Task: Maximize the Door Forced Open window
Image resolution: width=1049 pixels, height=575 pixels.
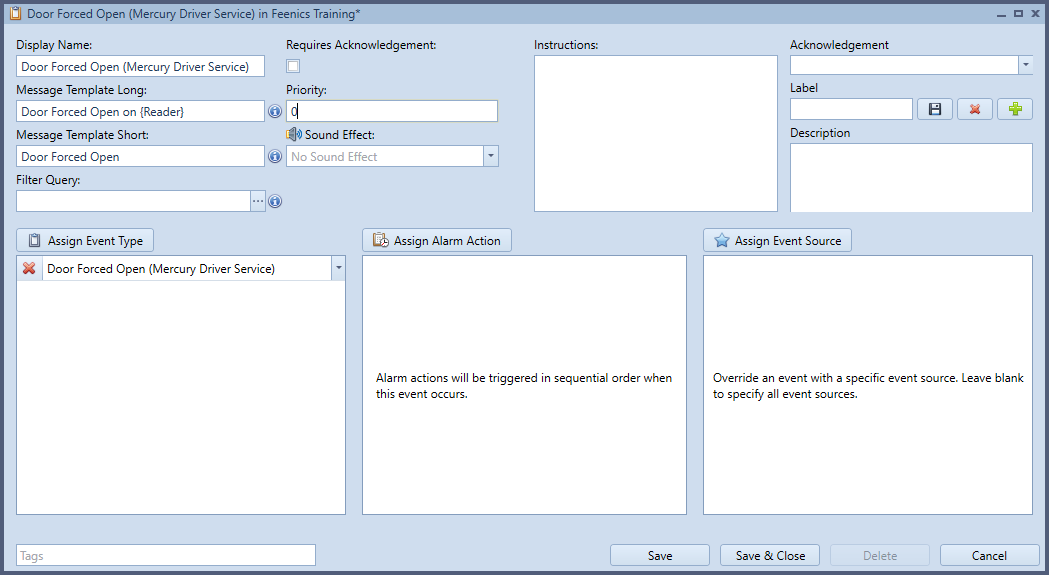Action: [x=1018, y=13]
